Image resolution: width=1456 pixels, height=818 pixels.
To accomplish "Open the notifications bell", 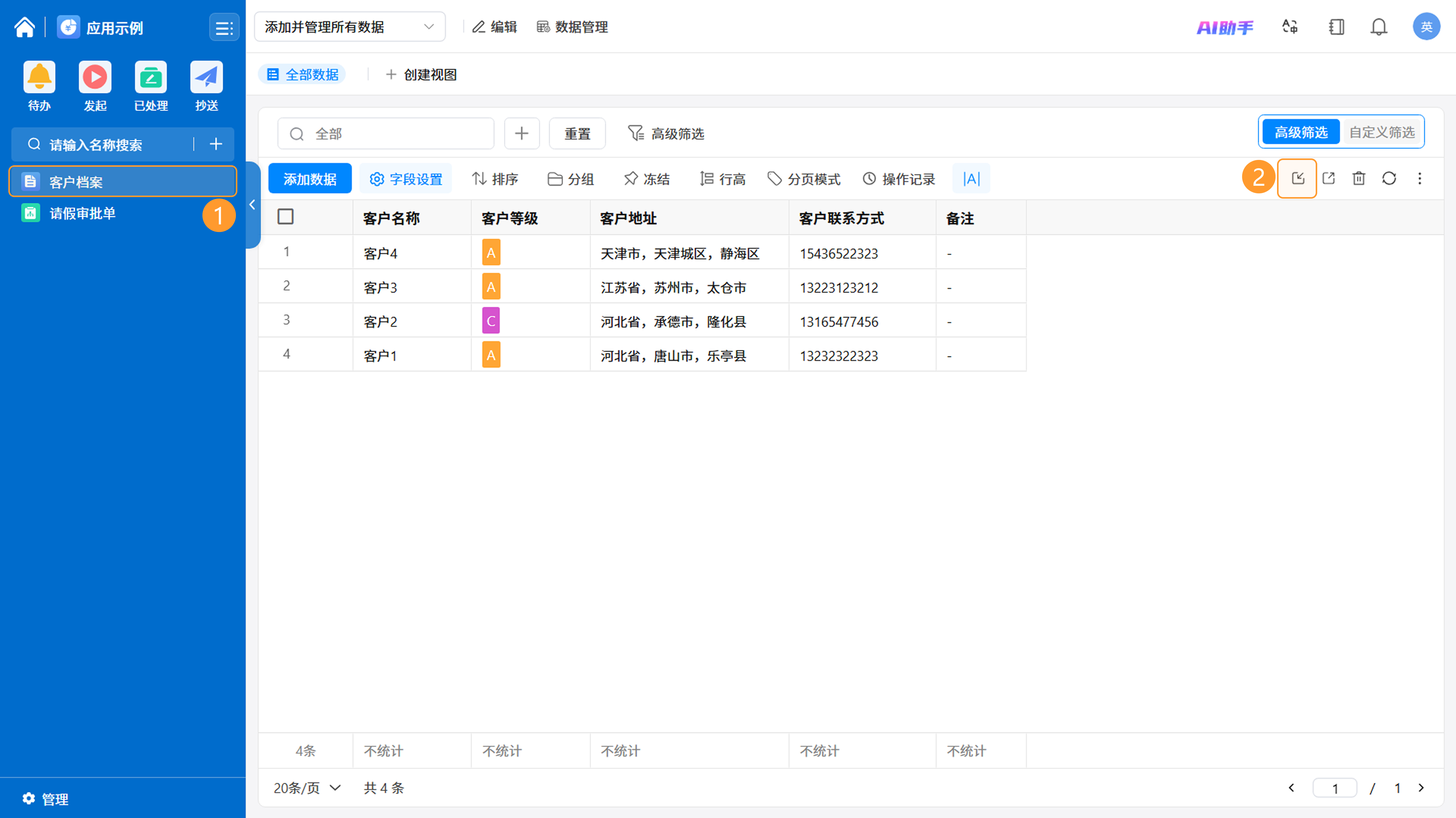I will pos(1379,27).
